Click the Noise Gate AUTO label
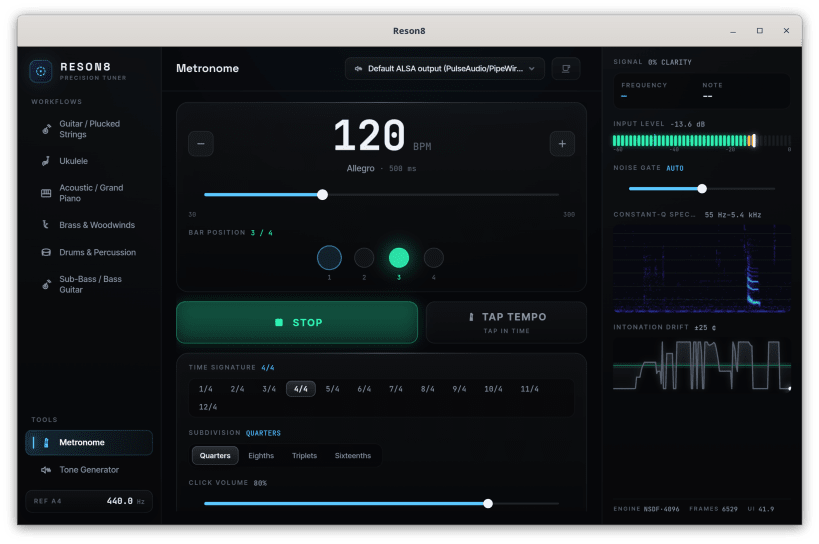The image size is (819, 544). point(675,168)
